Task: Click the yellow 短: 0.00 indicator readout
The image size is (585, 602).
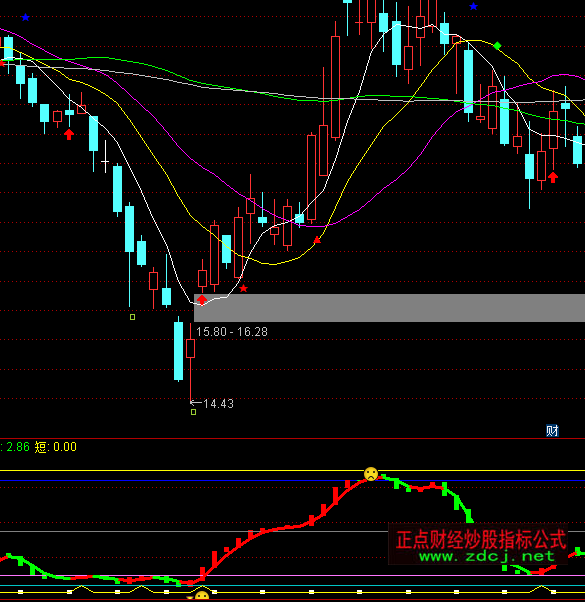Action: tap(56, 447)
